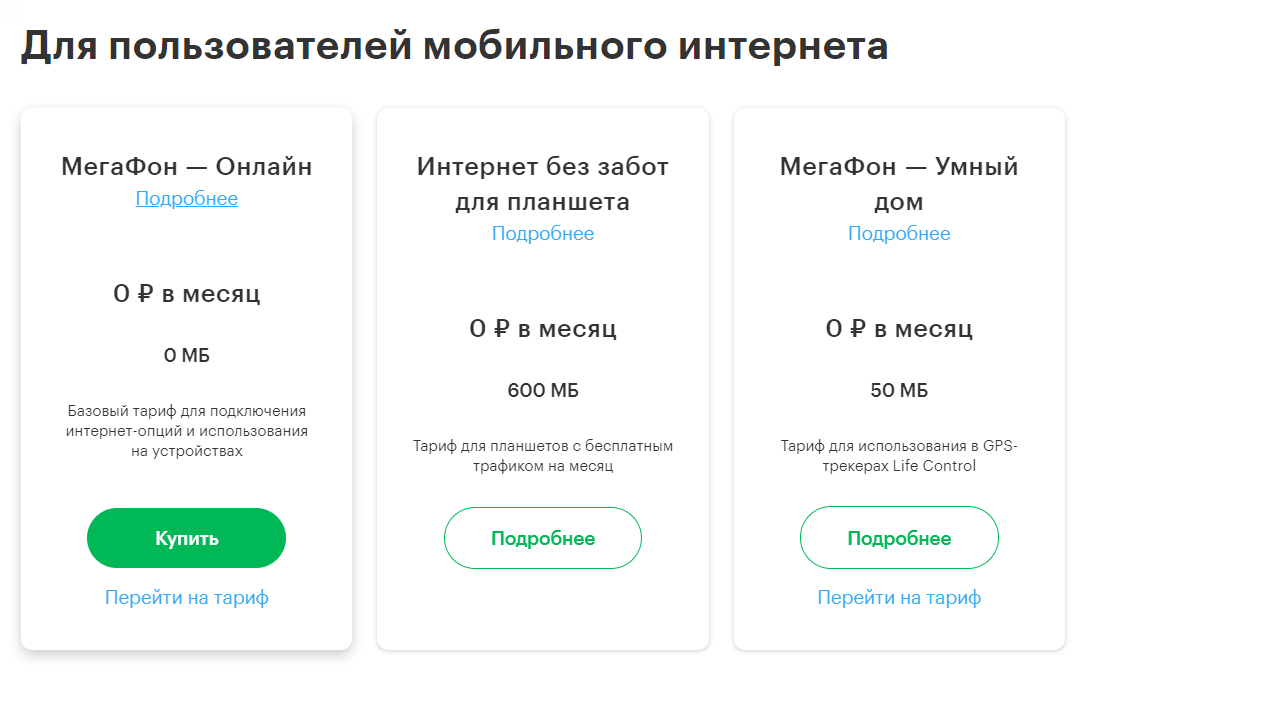The image size is (1267, 717).
Task: Click the page heading Для пользователей мобильного интернета
Action: (454, 46)
